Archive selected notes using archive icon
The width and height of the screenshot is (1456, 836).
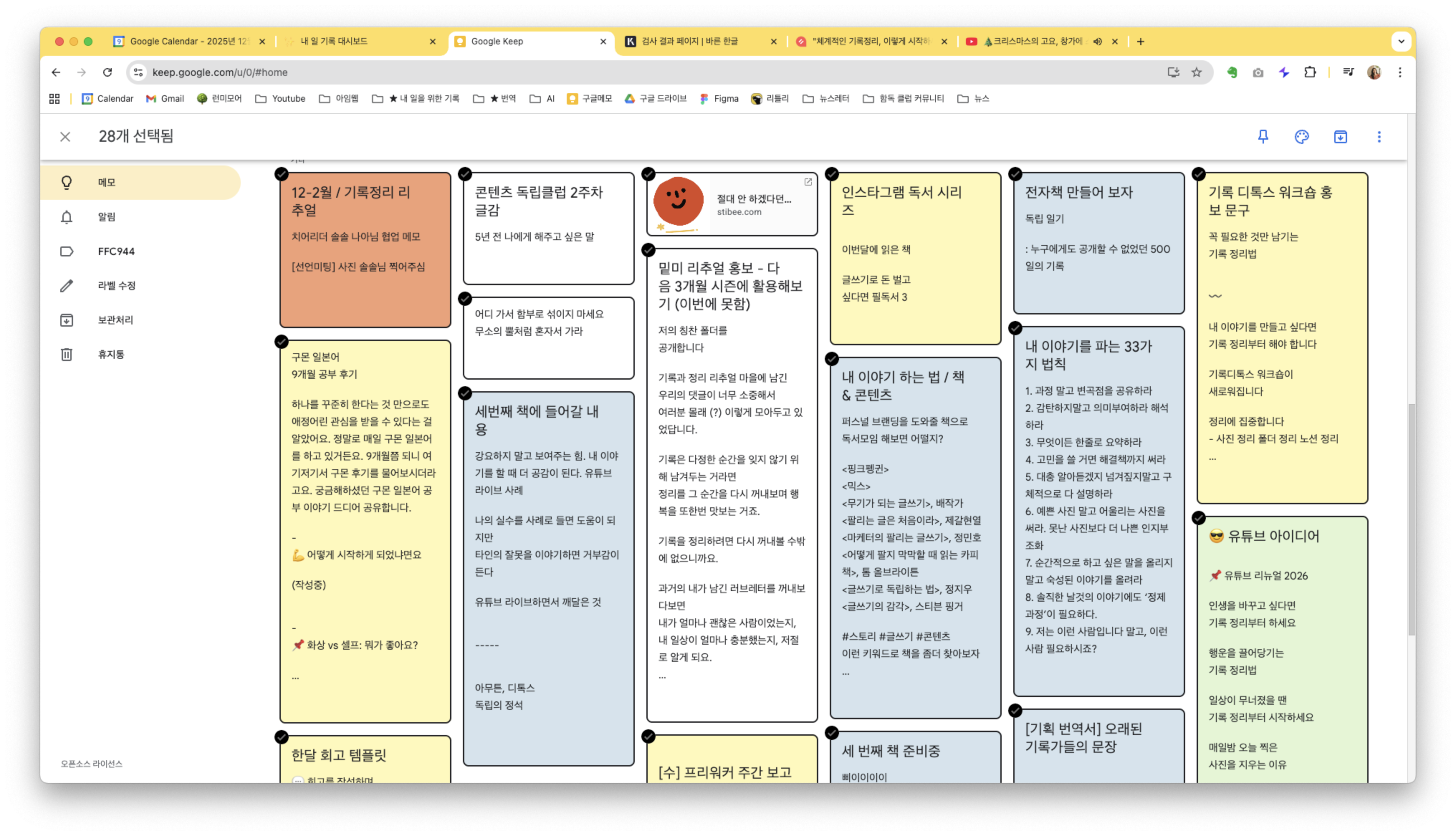coord(1340,137)
